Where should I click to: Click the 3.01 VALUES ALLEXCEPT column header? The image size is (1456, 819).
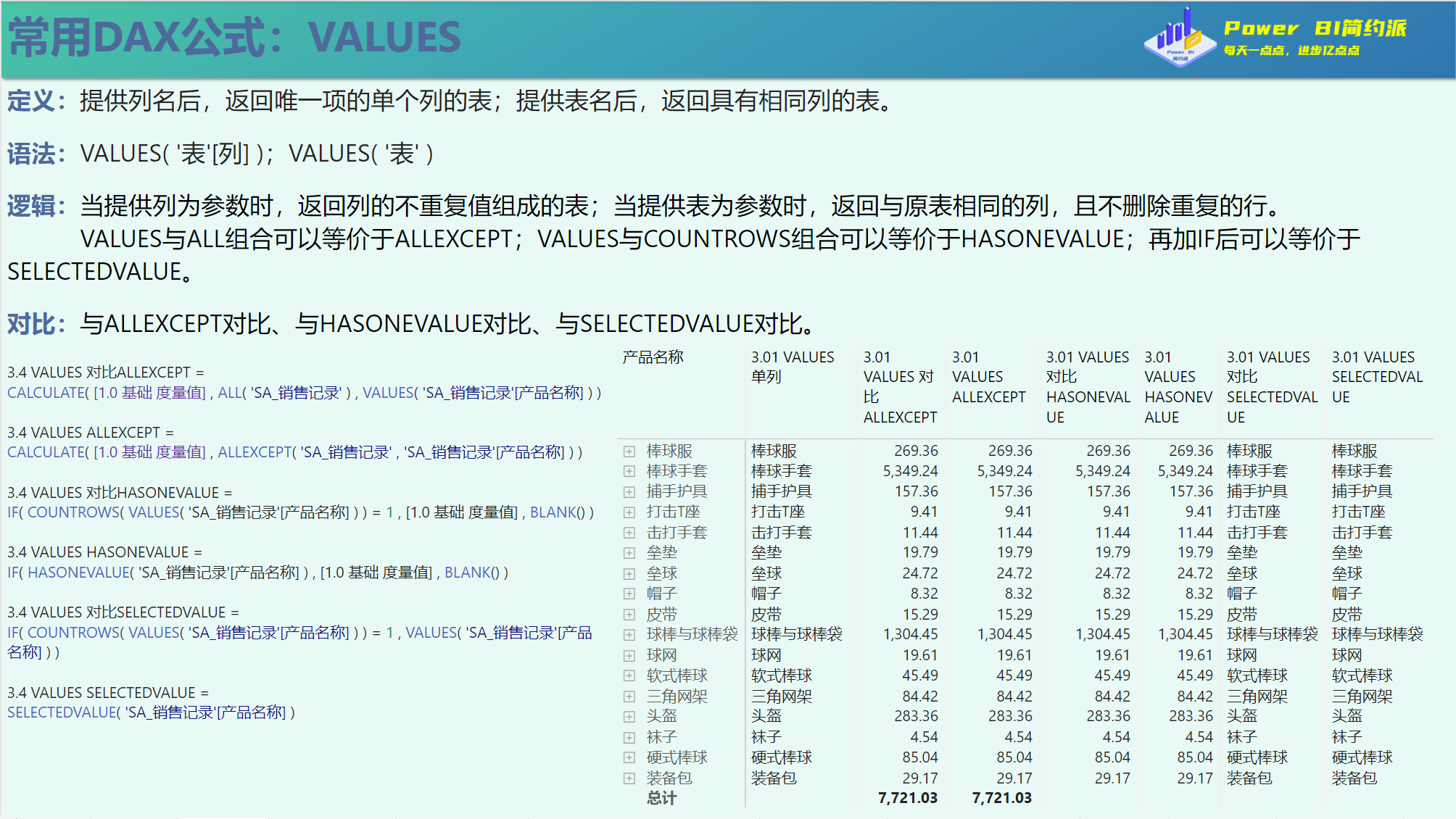(x=988, y=377)
